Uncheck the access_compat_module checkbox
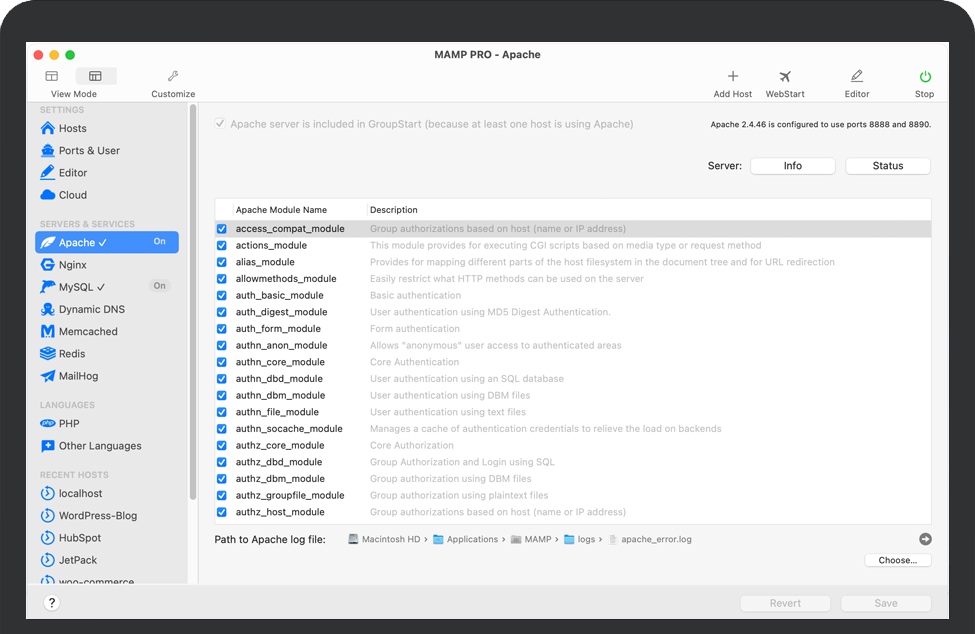Viewport: 975px width, 634px height. (222, 229)
